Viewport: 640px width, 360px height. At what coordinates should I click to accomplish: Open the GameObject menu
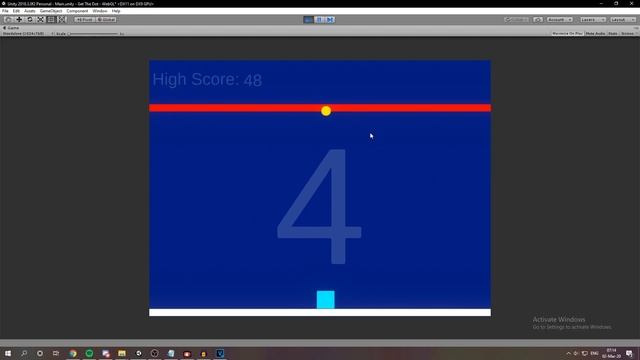[x=51, y=11]
